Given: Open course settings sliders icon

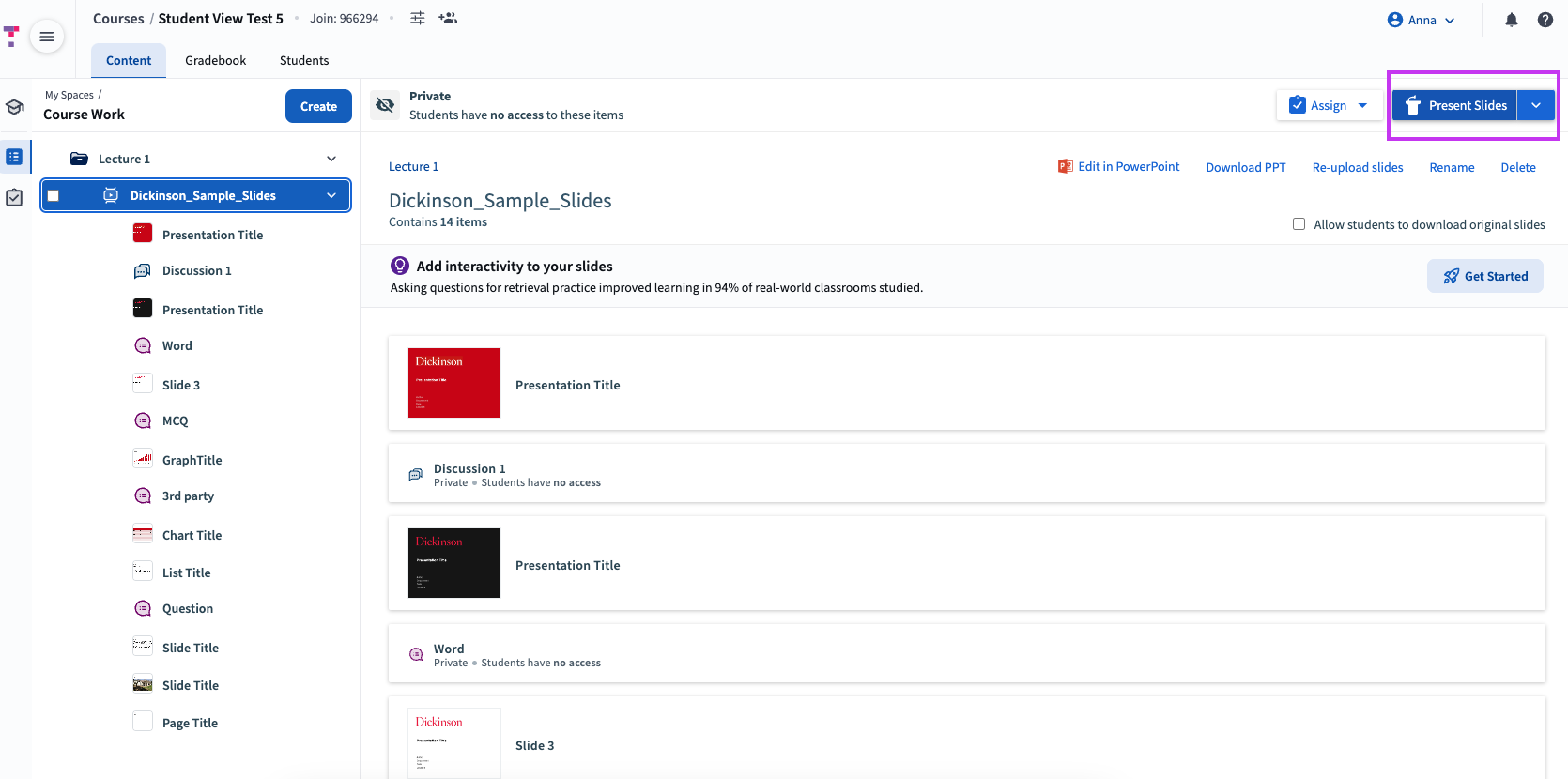Looking at the screenshot, I should click(418, 18).
